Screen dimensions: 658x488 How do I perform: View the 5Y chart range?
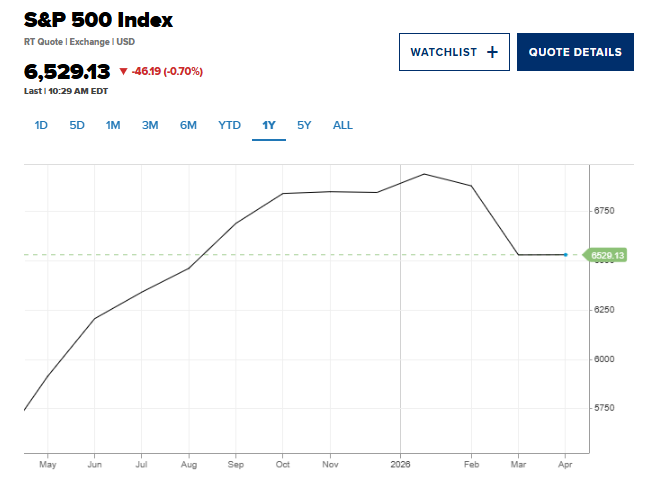point(304,125)
